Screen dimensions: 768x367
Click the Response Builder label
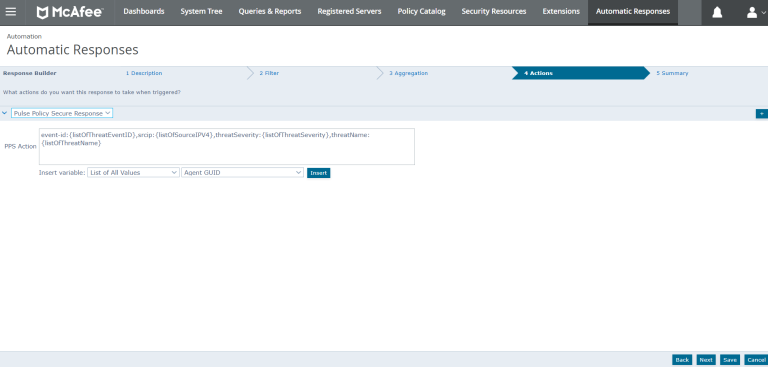(x=30, y=73)
